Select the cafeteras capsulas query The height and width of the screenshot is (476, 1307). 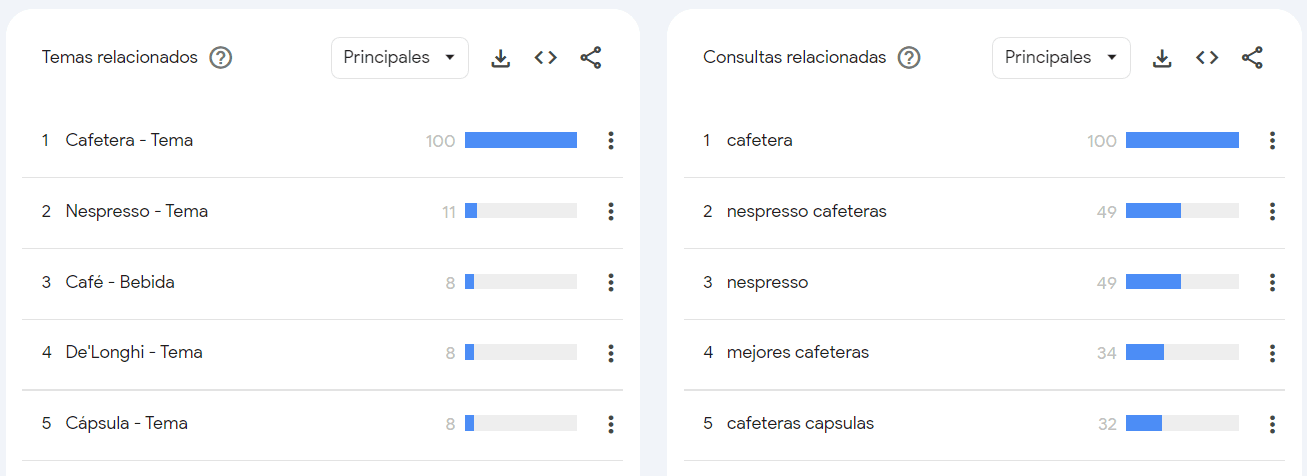click(x=800, y=424)
